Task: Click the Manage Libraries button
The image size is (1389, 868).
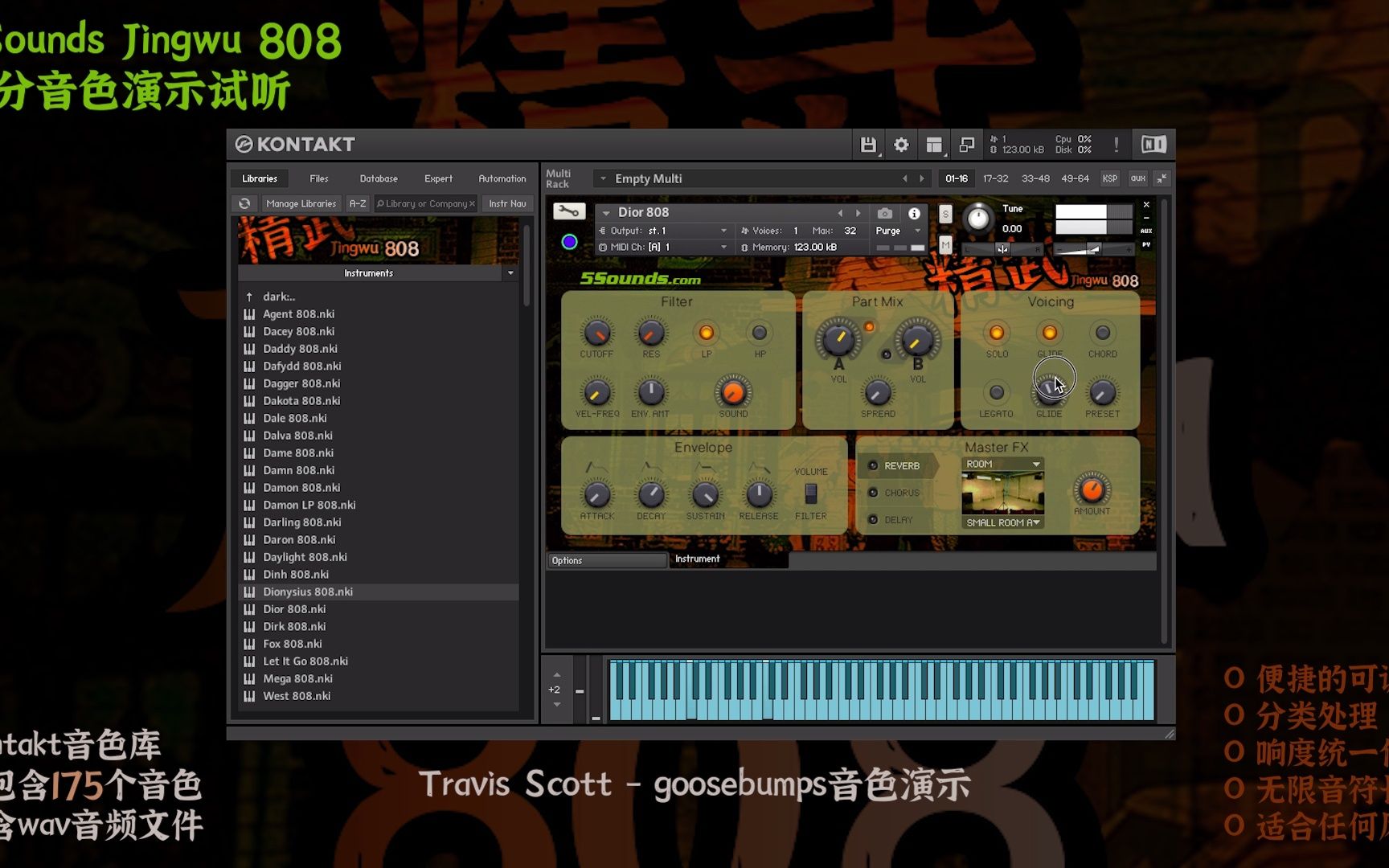Action: (301, 203)
